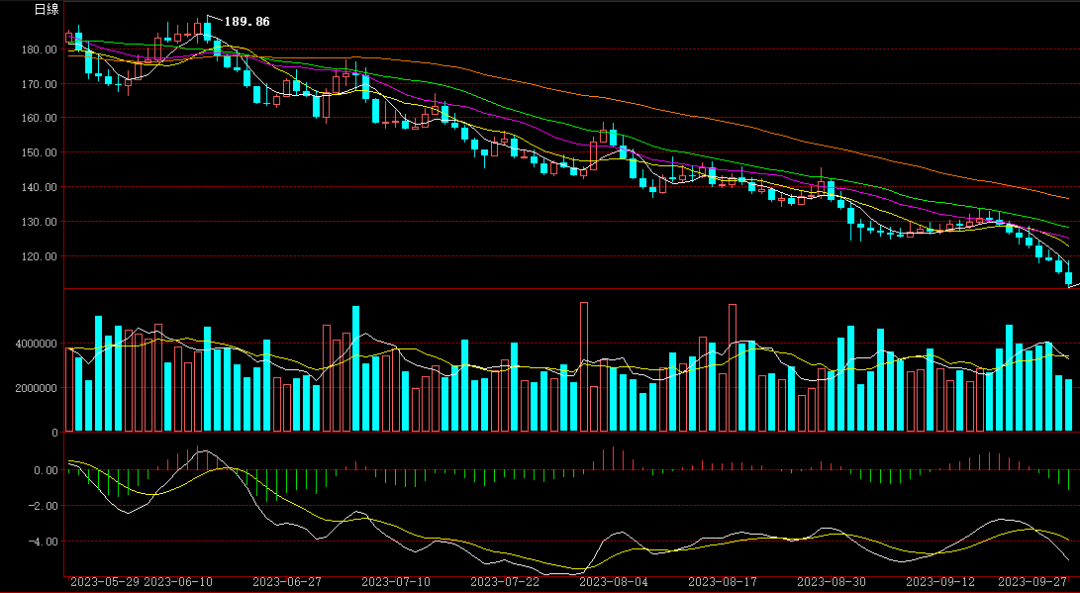
Task: Select the last cyan candlestick at right edge
Action: tap(1068, 278)
